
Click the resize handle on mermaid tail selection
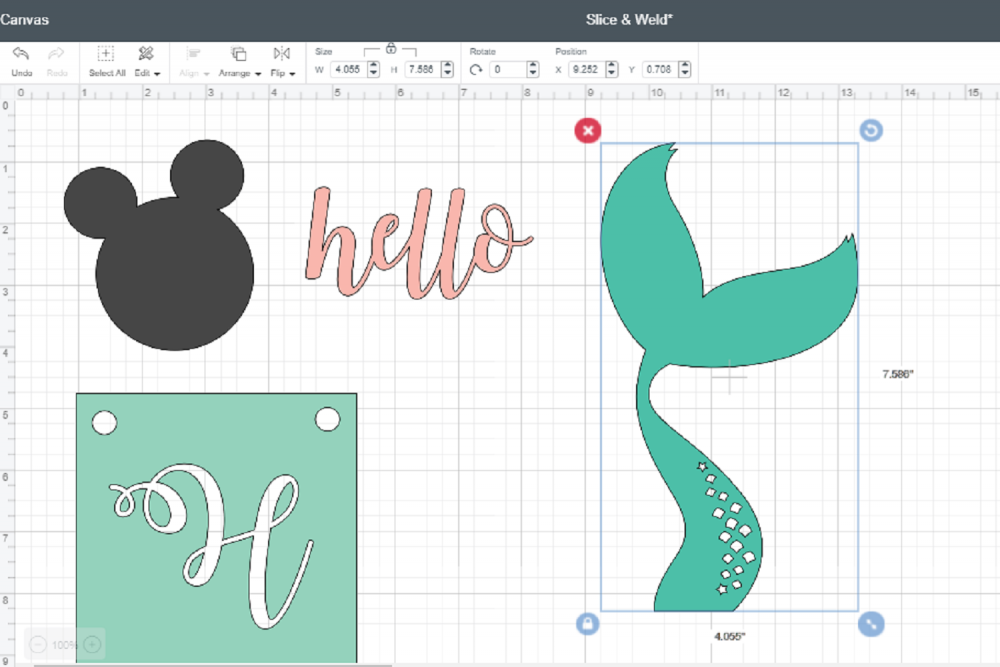coord(871,624)
